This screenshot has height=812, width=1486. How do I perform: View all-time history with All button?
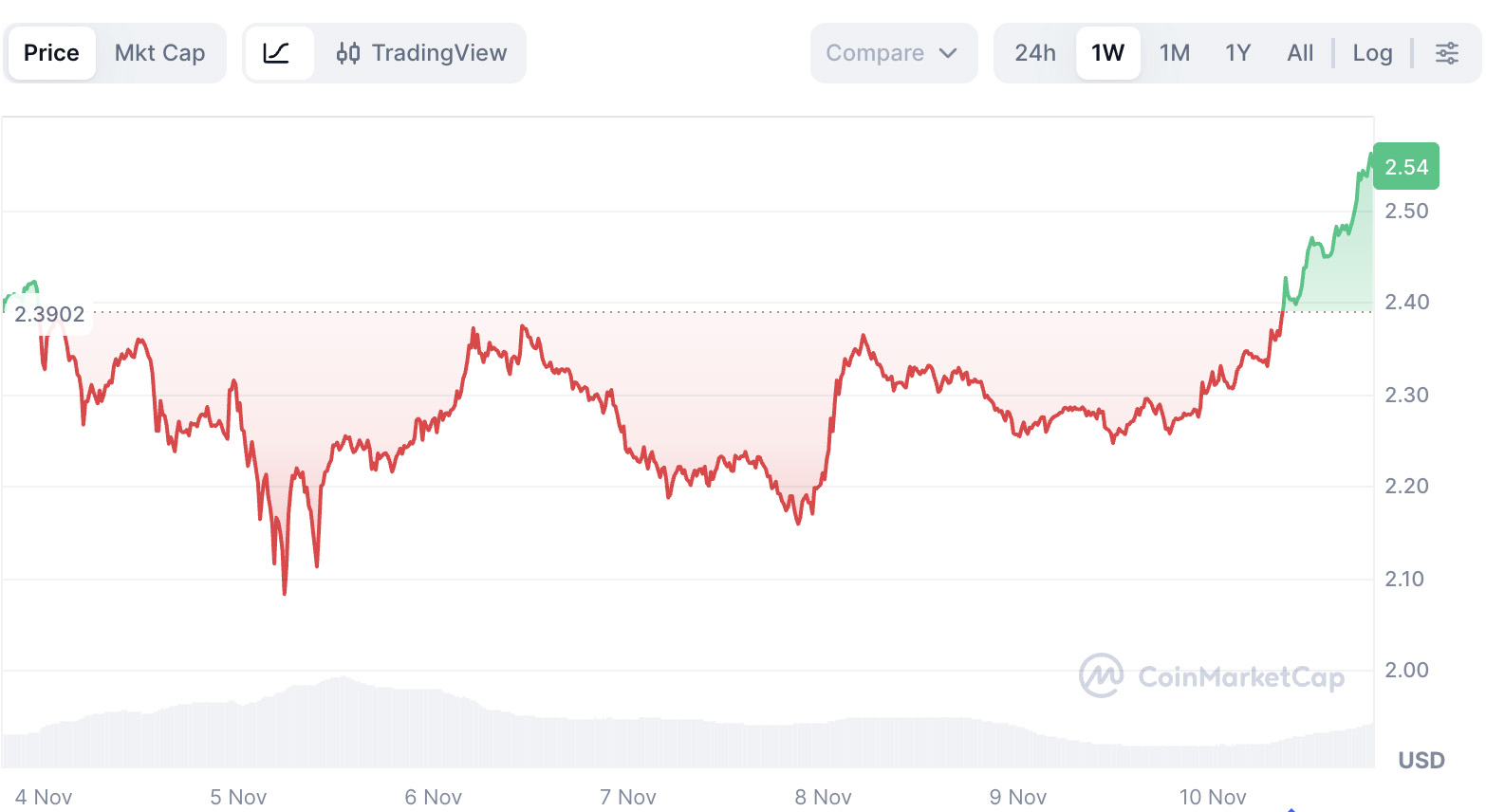coord(1300,53)
